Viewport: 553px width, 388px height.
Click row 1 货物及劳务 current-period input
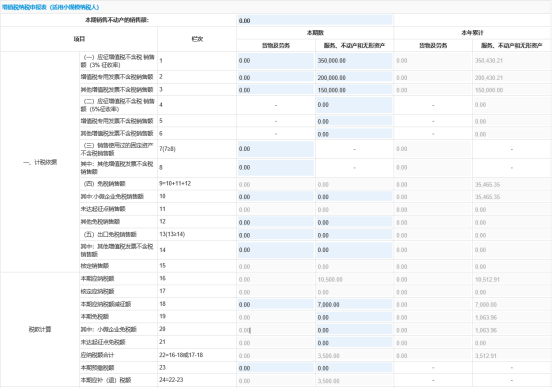tap(276, 61)
